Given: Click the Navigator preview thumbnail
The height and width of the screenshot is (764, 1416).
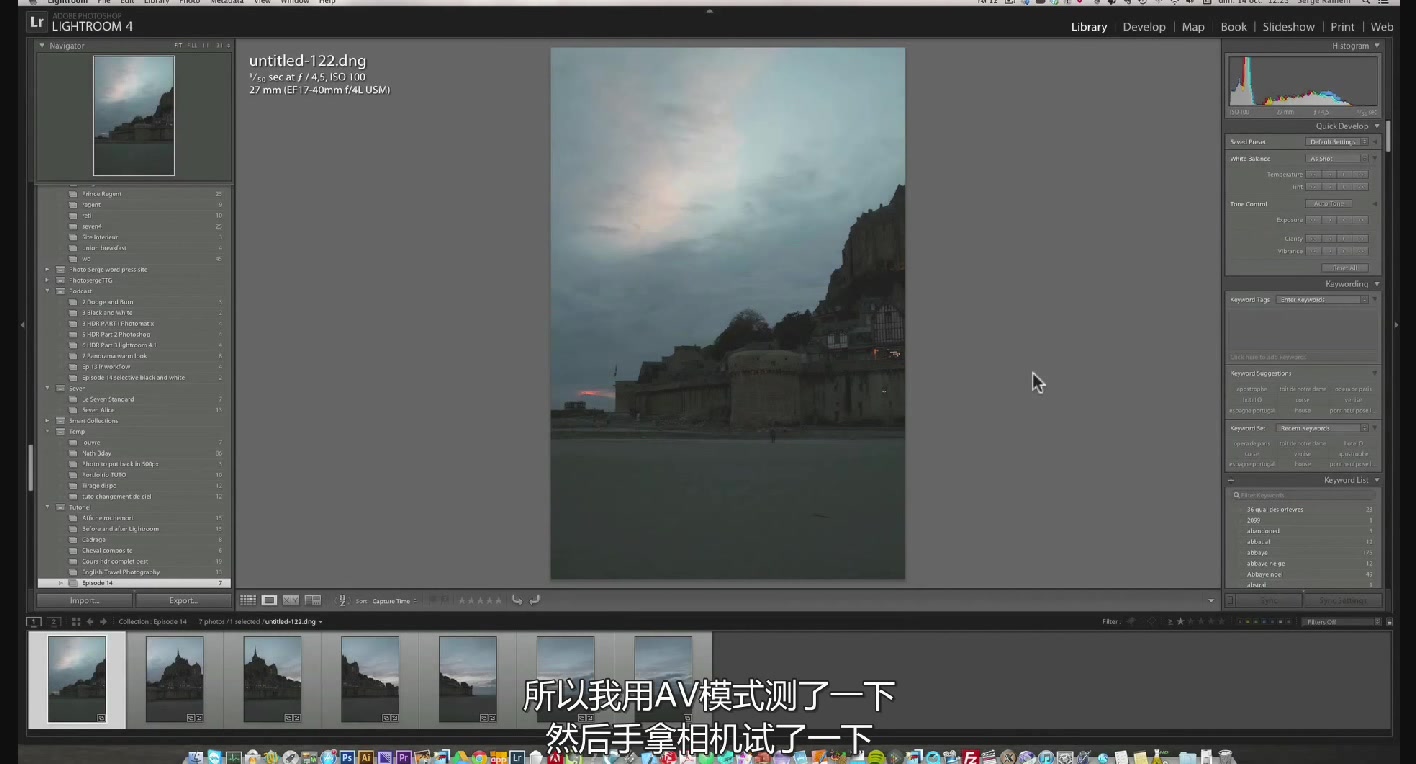Looking at the screenshot, I should [134, 115].
